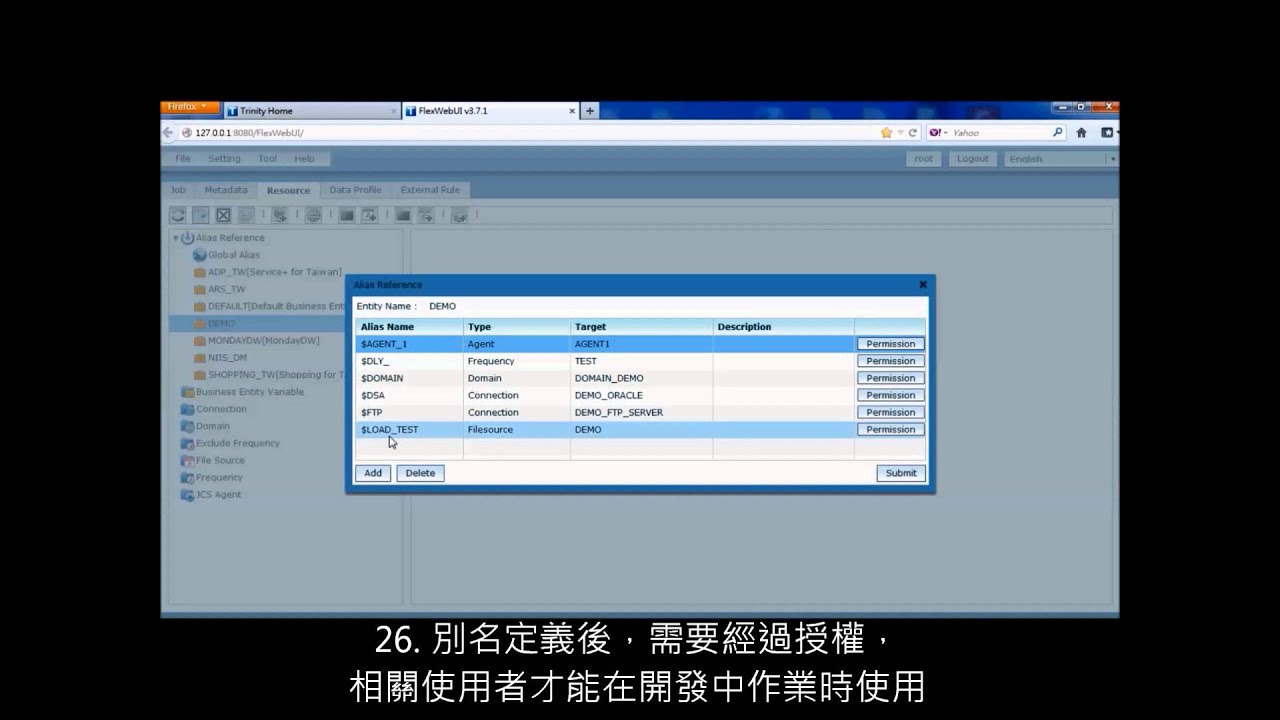Go back with Firefox back arrow
1280x720 pixels.
click(x=168, y=132)
